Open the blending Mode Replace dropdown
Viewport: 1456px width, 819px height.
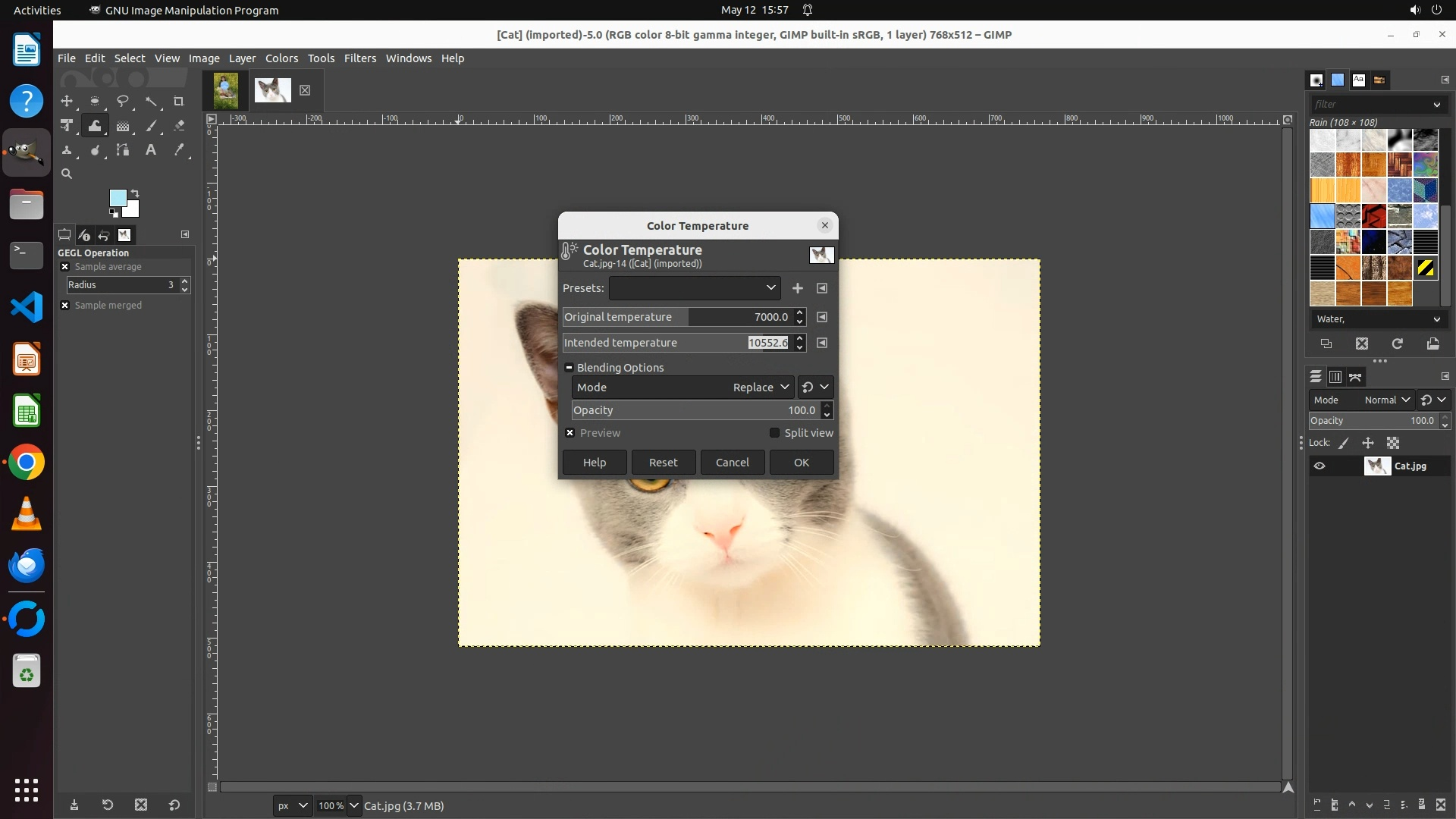tap(758, 388)
